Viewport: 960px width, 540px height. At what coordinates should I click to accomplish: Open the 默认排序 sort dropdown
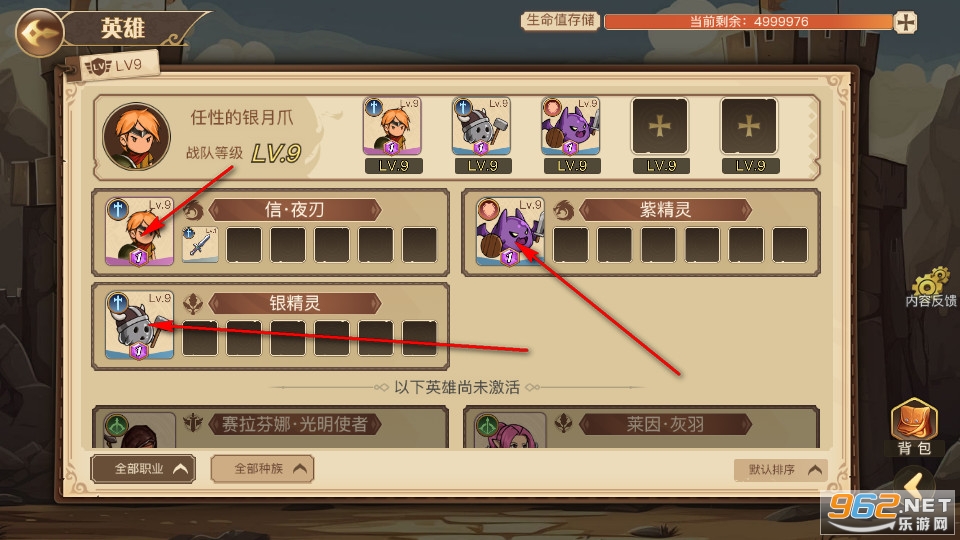coord(781,470)
